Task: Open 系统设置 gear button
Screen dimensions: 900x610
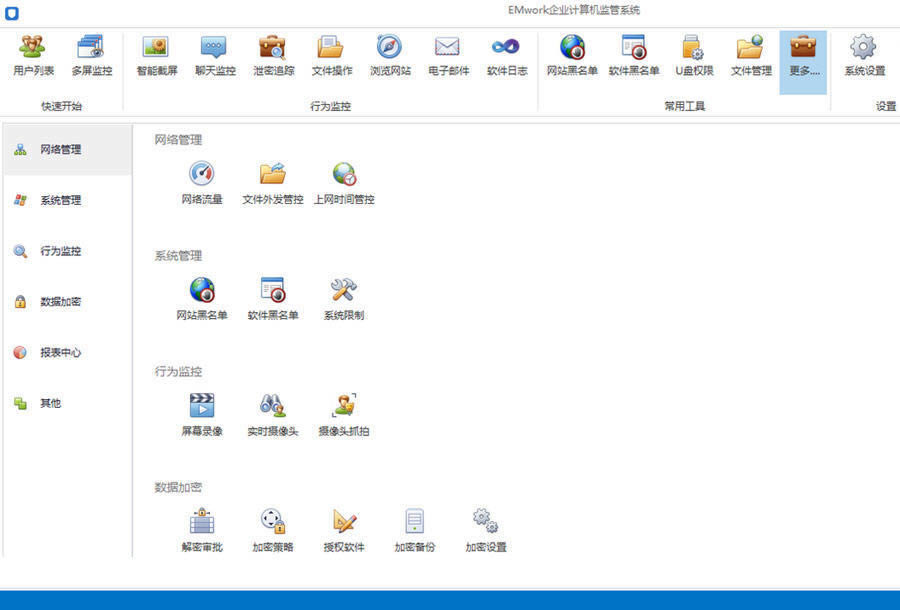Action: click(x=864, y=55)
